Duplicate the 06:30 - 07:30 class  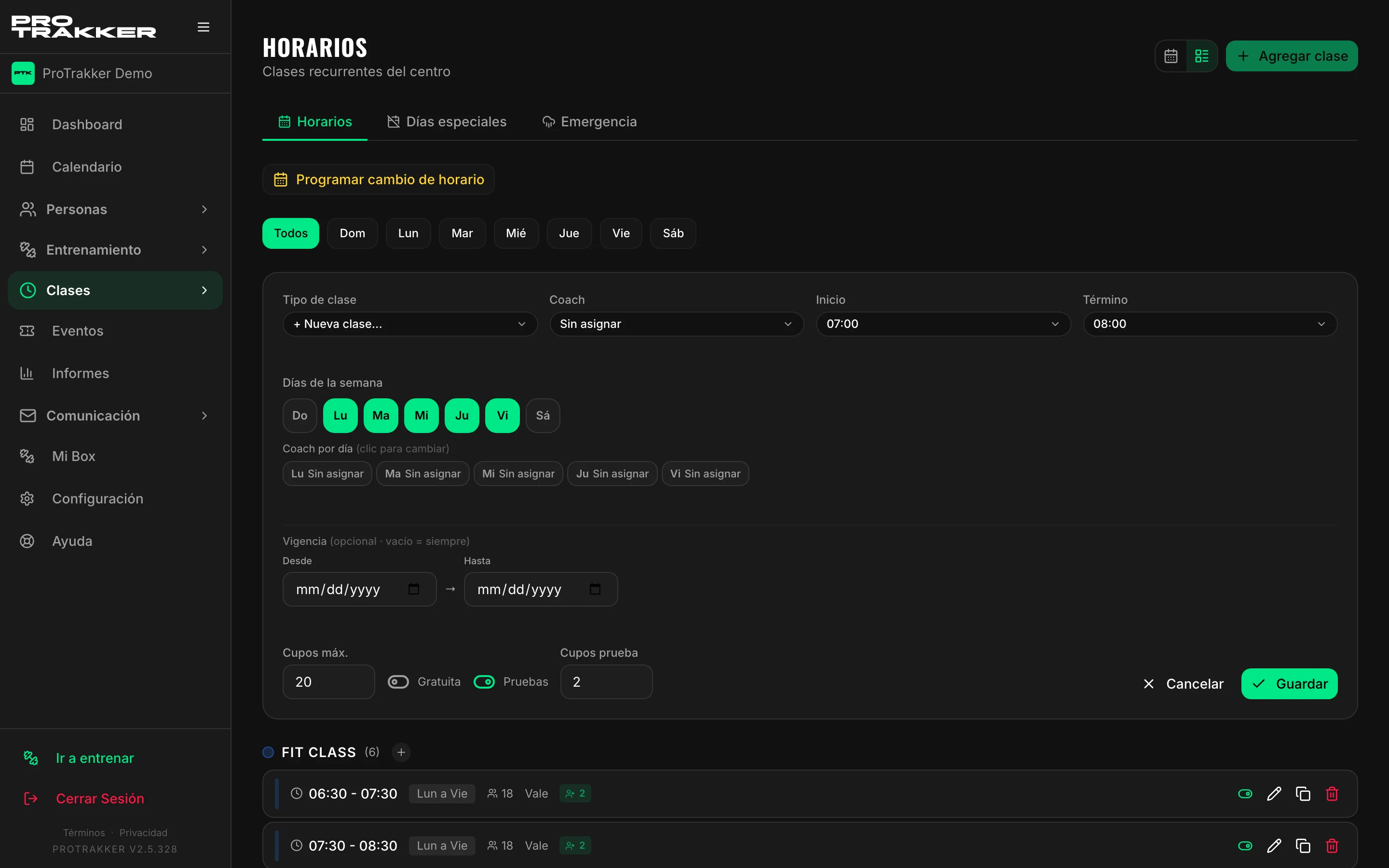[x=1303, y=793]
